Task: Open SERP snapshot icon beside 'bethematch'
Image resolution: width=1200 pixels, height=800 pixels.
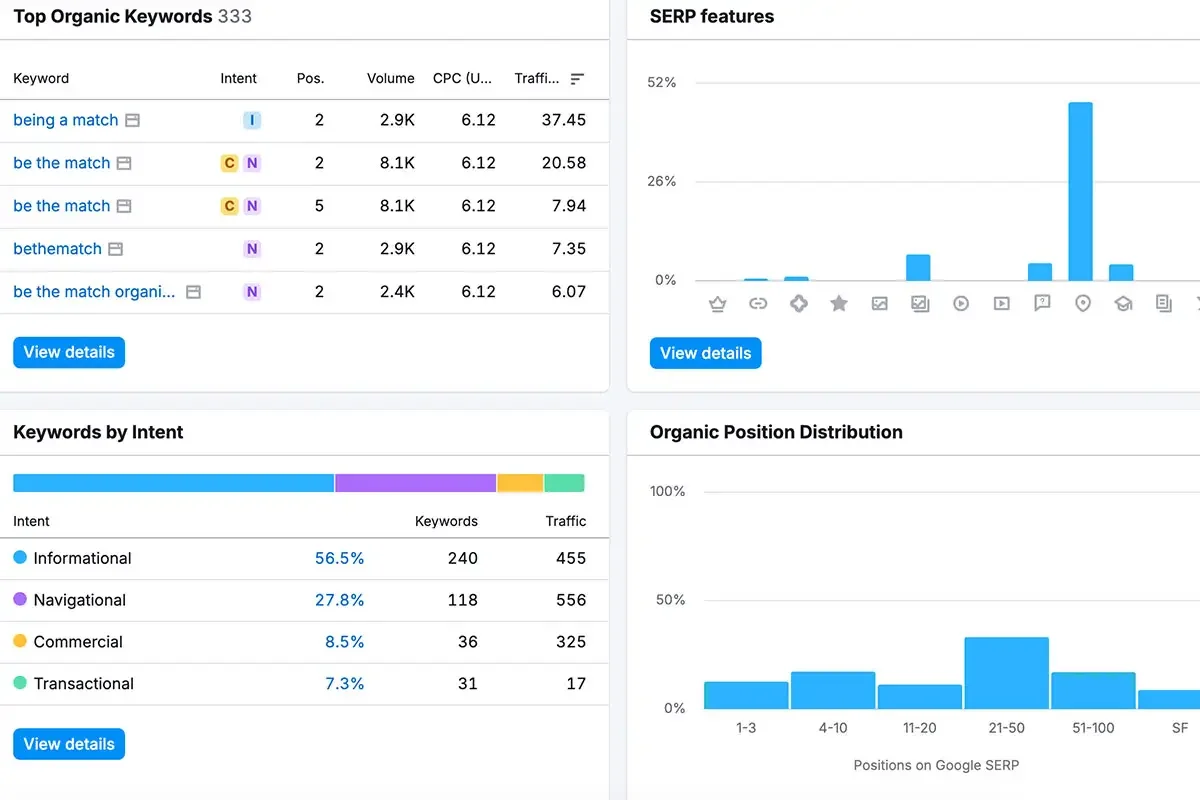Action: [115, 249]
